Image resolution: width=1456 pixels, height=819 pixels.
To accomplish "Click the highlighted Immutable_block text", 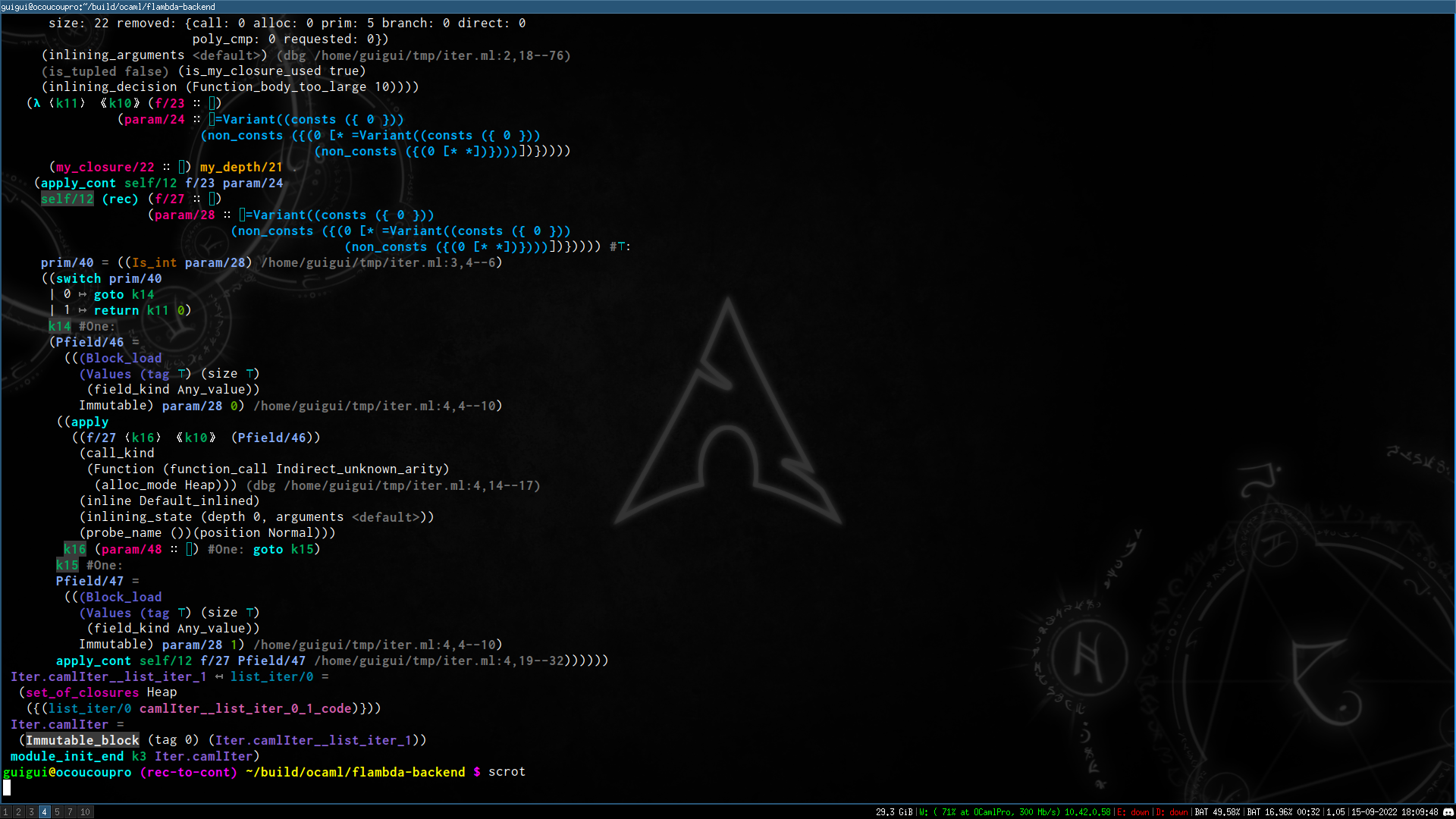I will 82,740.
